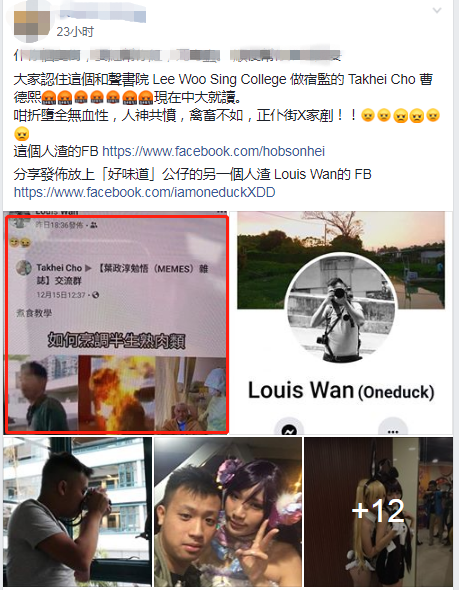The height and width of the screenshot is (590, 459).
Task: Open the Louis Wan profile screenshot
Action: coord(341,323)
